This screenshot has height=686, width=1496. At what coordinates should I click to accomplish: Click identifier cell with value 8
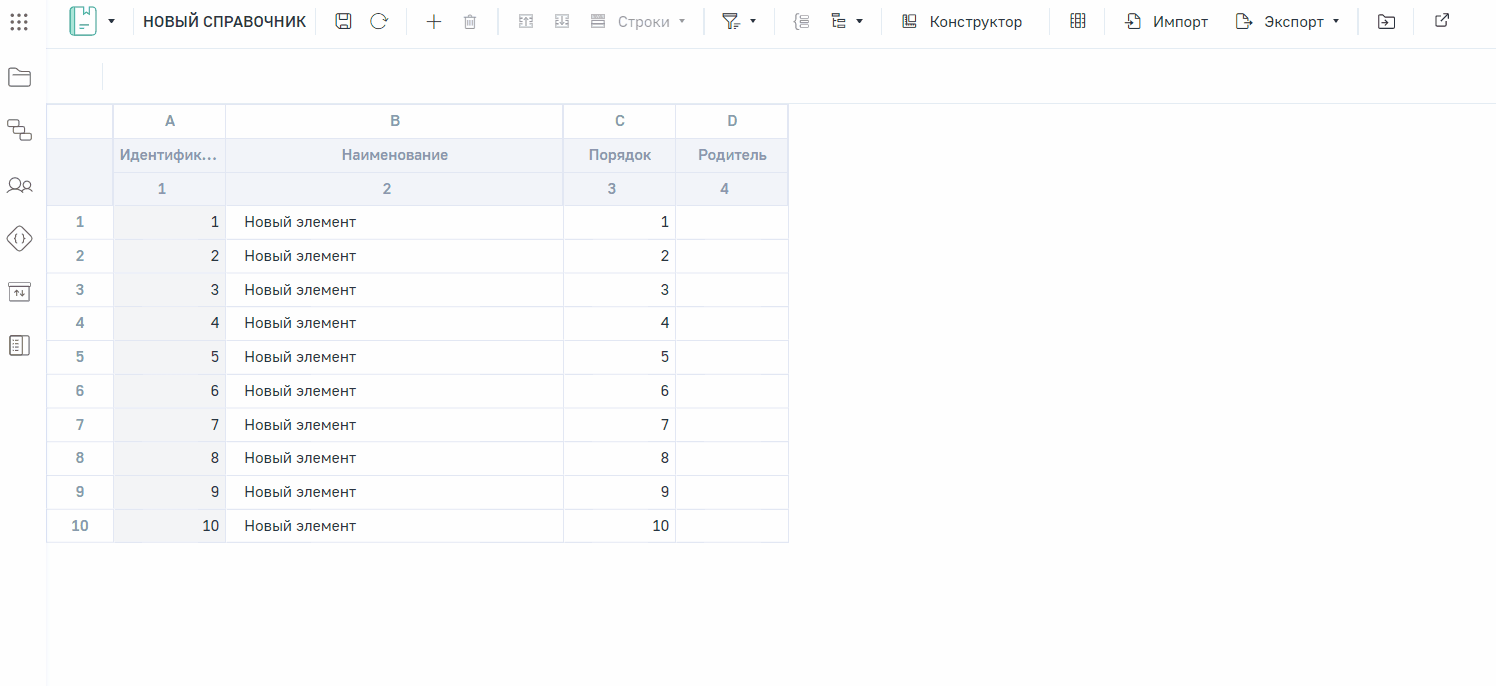click(170, 458)
